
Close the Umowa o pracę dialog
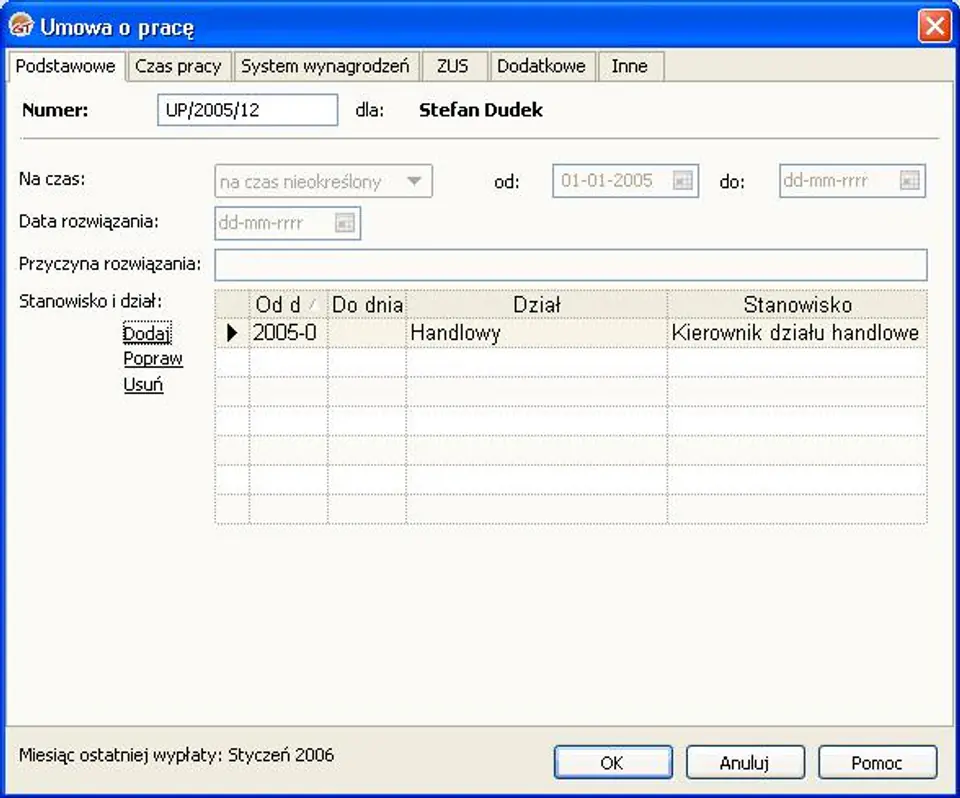point(934,26)
